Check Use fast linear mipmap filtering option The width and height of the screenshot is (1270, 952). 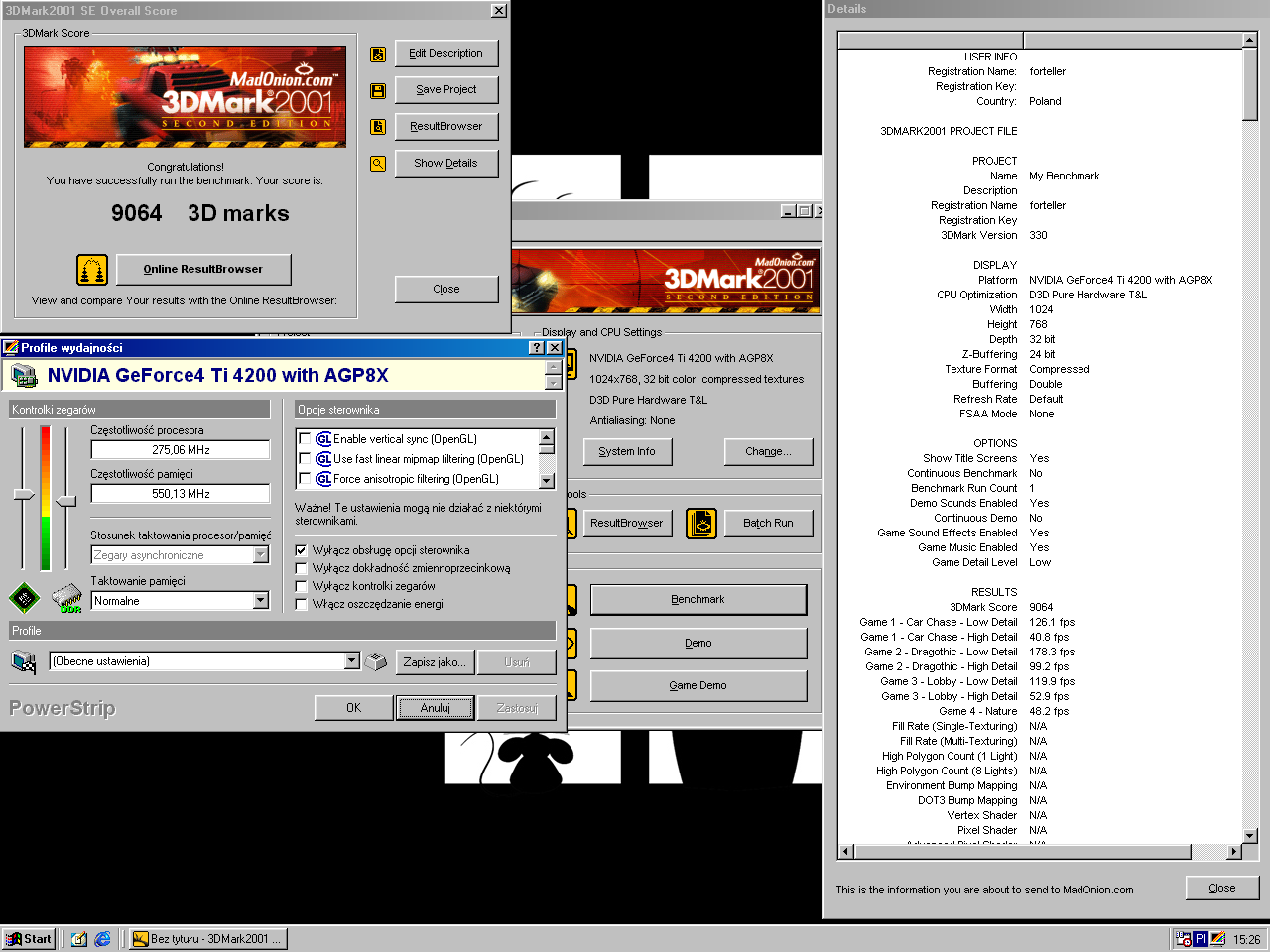[305, 459]
